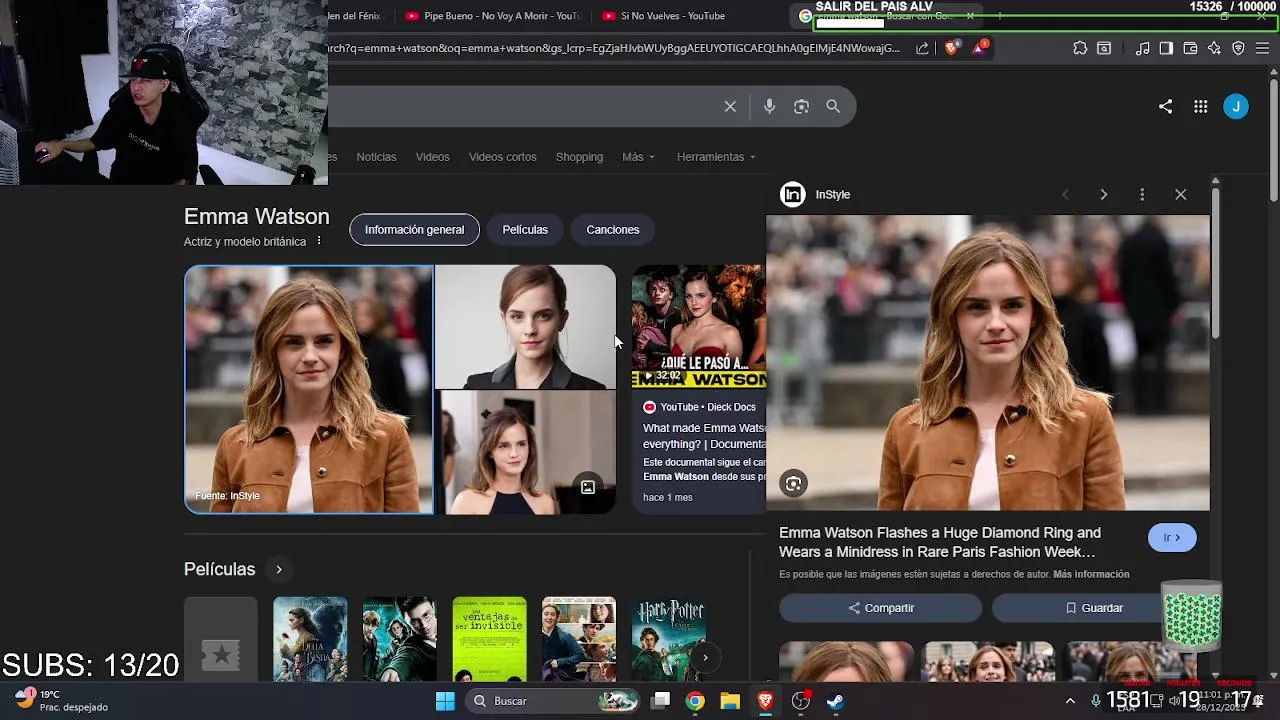
Task: Open the browser hamburger menu
Action: pos(1262,48)
